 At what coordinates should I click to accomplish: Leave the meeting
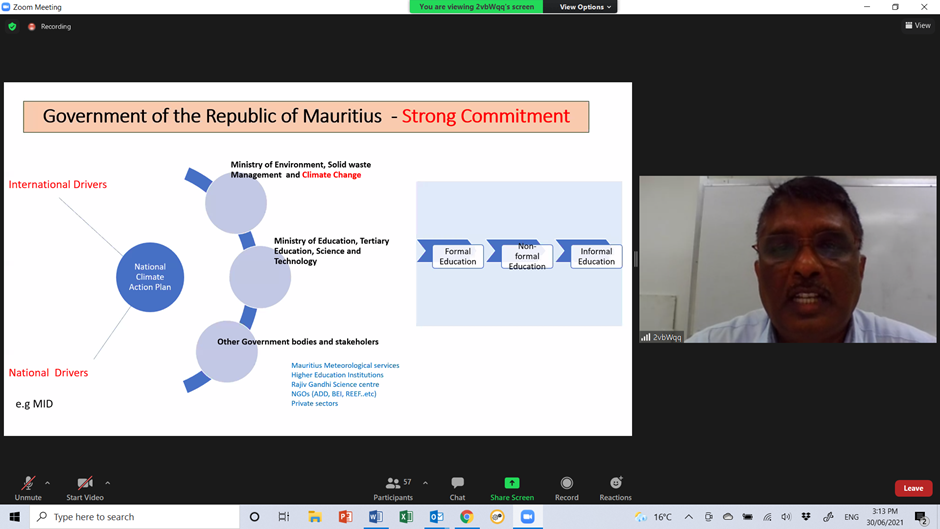point(912,488)
